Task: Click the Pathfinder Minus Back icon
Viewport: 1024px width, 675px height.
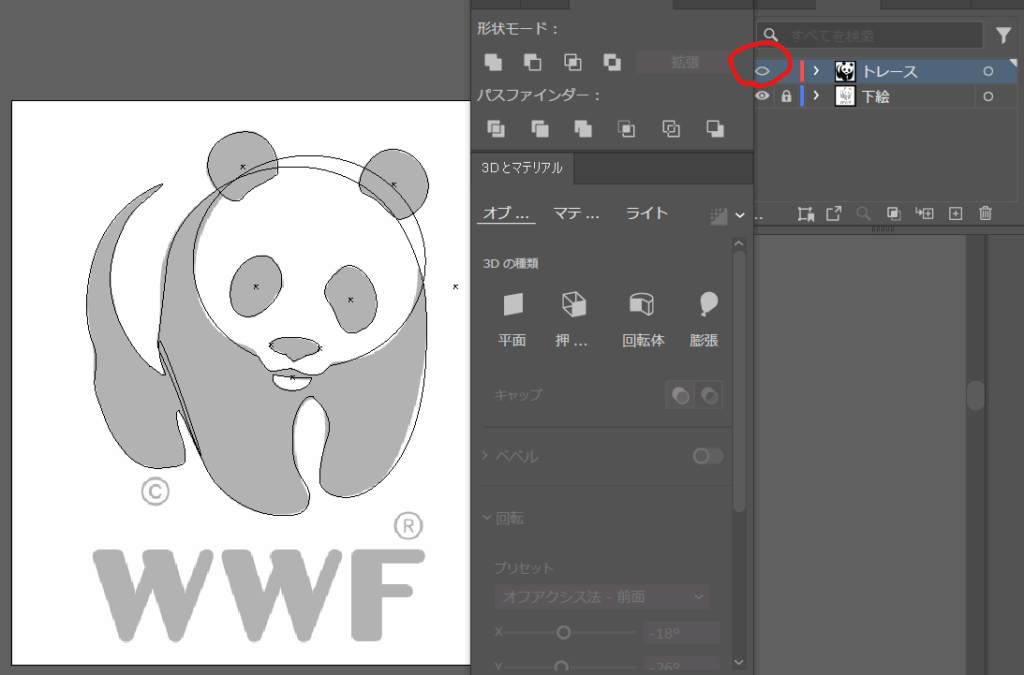Action: pos(715,128)
